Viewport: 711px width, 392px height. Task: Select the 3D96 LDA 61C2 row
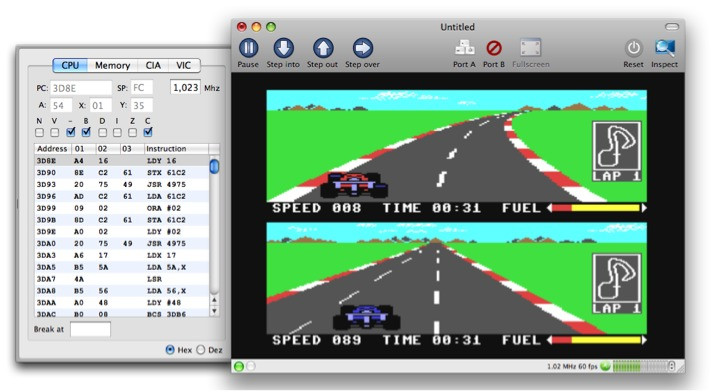pos(122,196)
